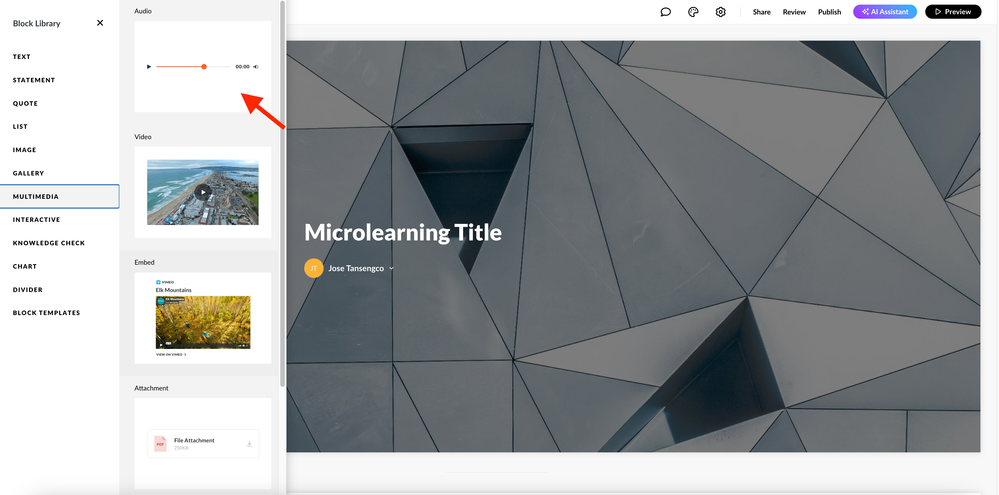Image resolution: width=999 pixels, height=495 pixels.
Task: Click the Jose Tansengco author name
Action: [356, 268]
